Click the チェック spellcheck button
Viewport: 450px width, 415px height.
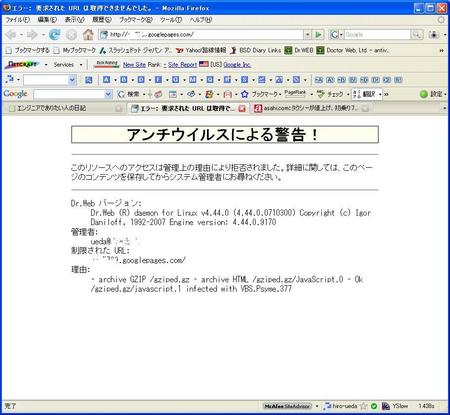click(x=329, y=94)
